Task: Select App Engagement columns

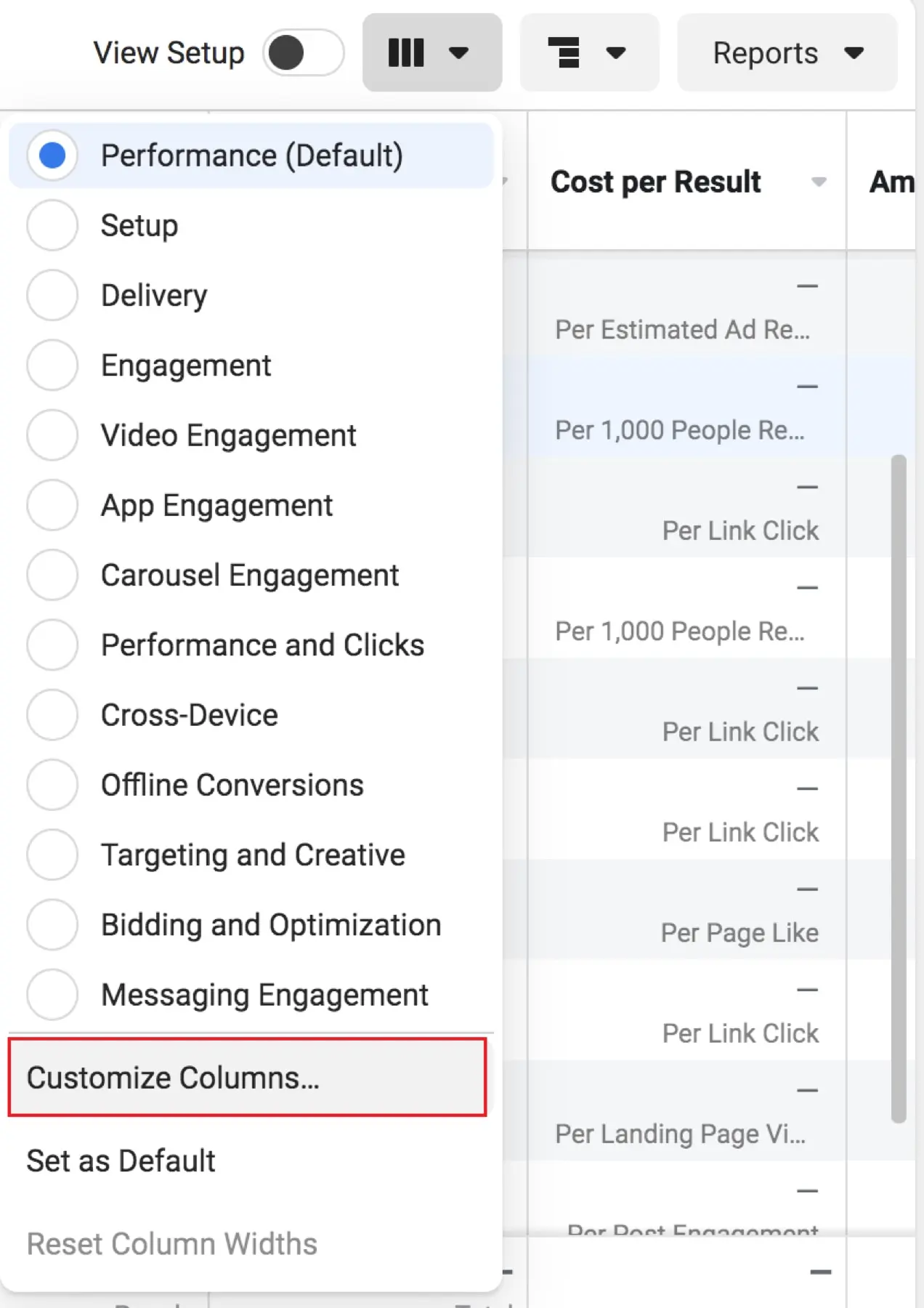Action: 52,505
